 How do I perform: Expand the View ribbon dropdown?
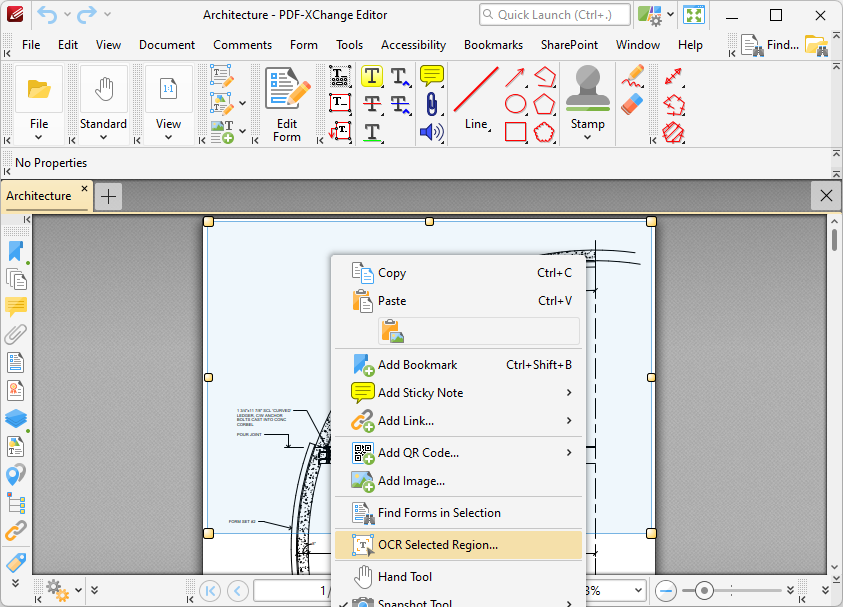168,137
